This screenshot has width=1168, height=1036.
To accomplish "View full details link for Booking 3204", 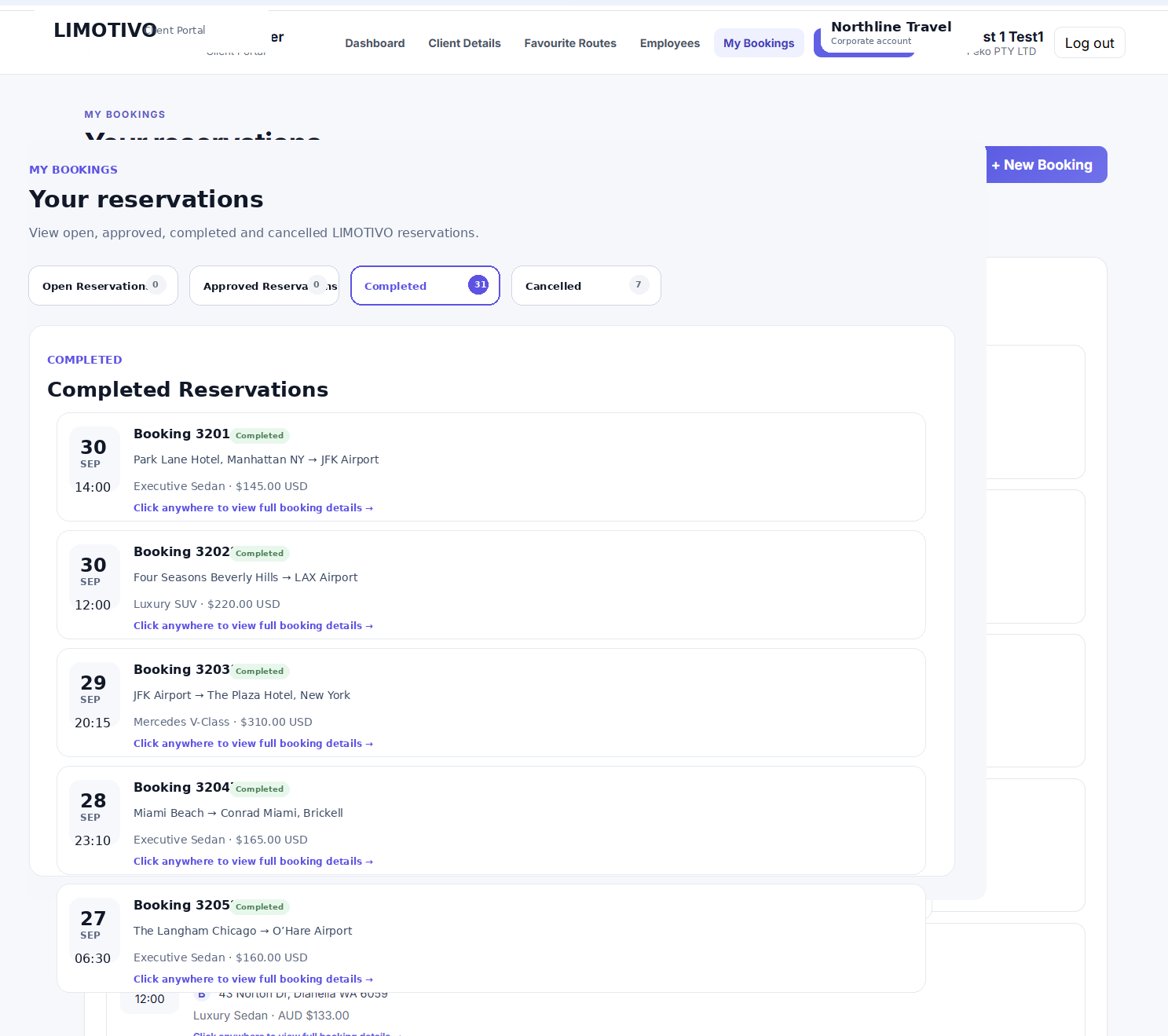I will click(x=253, y=862).
